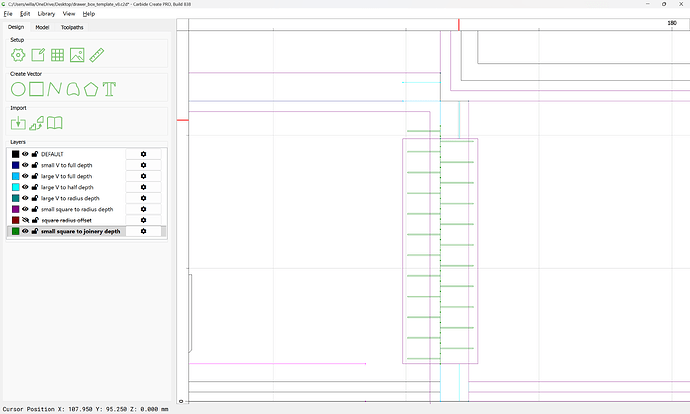Select the measure ruler tool
This screenshot has height=414, width=690.
tap(97, 55)
